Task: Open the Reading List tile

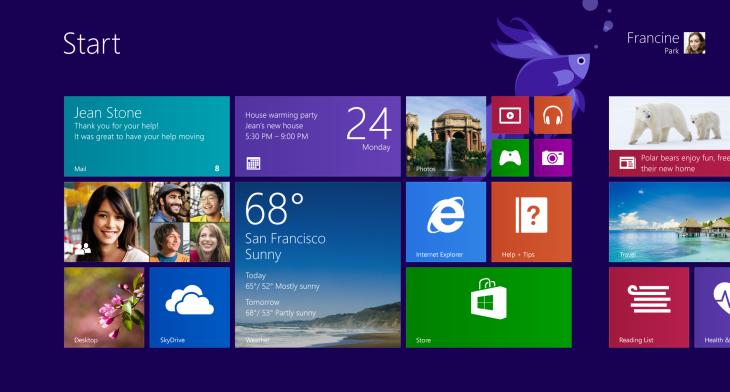Action: [649, 307]
